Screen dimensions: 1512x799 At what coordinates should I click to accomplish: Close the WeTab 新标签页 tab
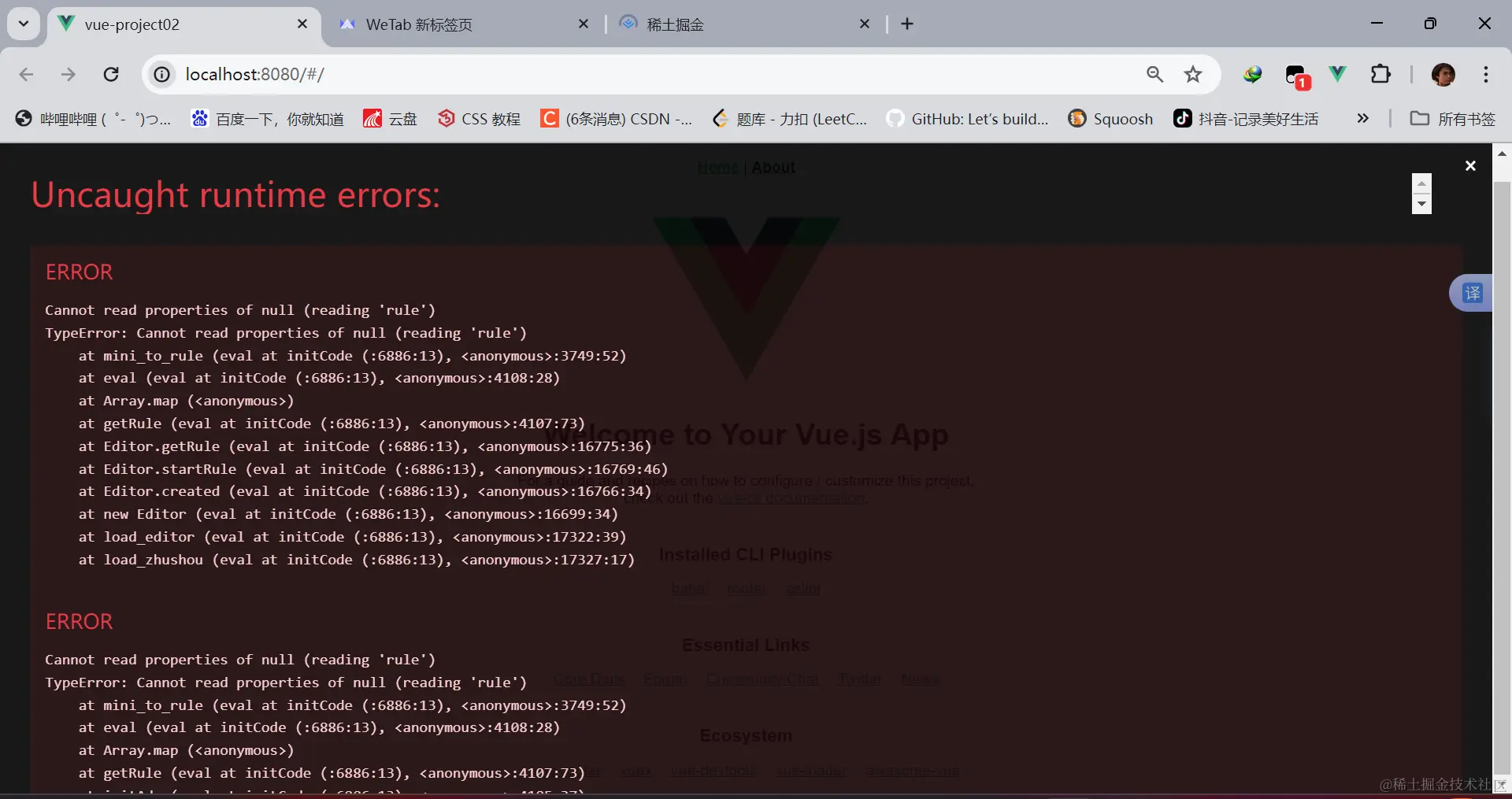point(584,24)
